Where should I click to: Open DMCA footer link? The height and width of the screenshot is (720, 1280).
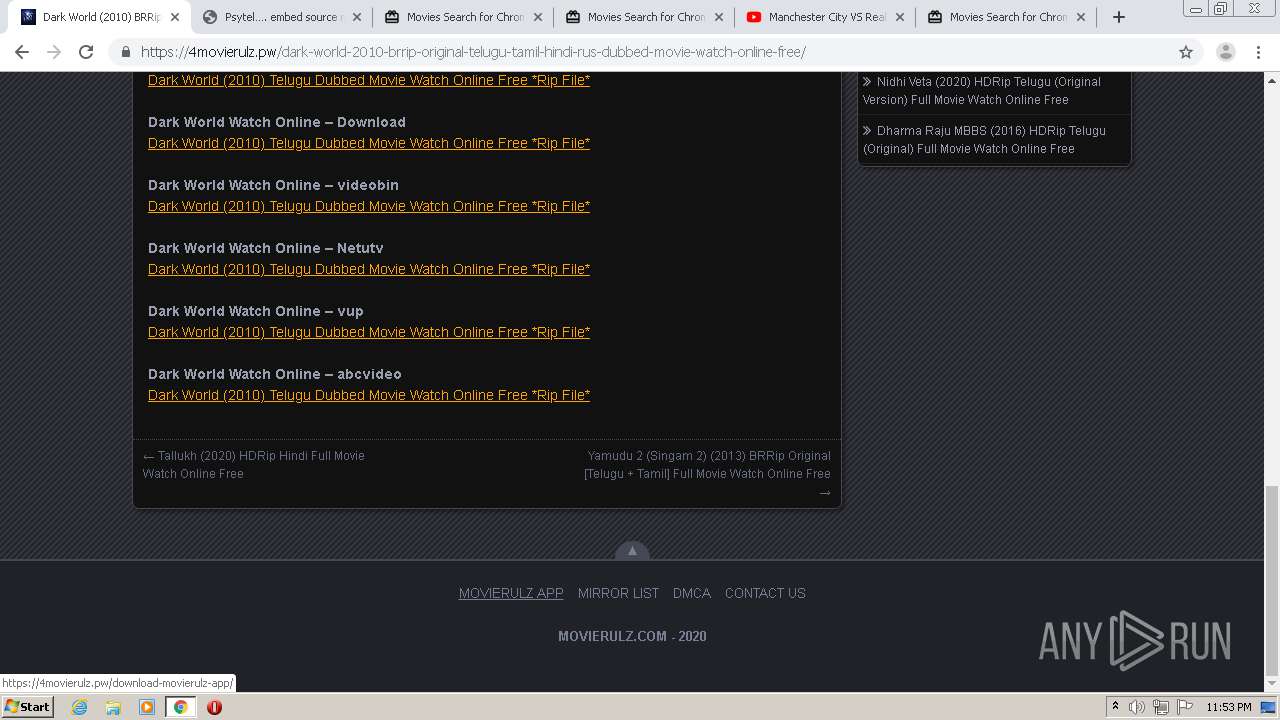692,593
